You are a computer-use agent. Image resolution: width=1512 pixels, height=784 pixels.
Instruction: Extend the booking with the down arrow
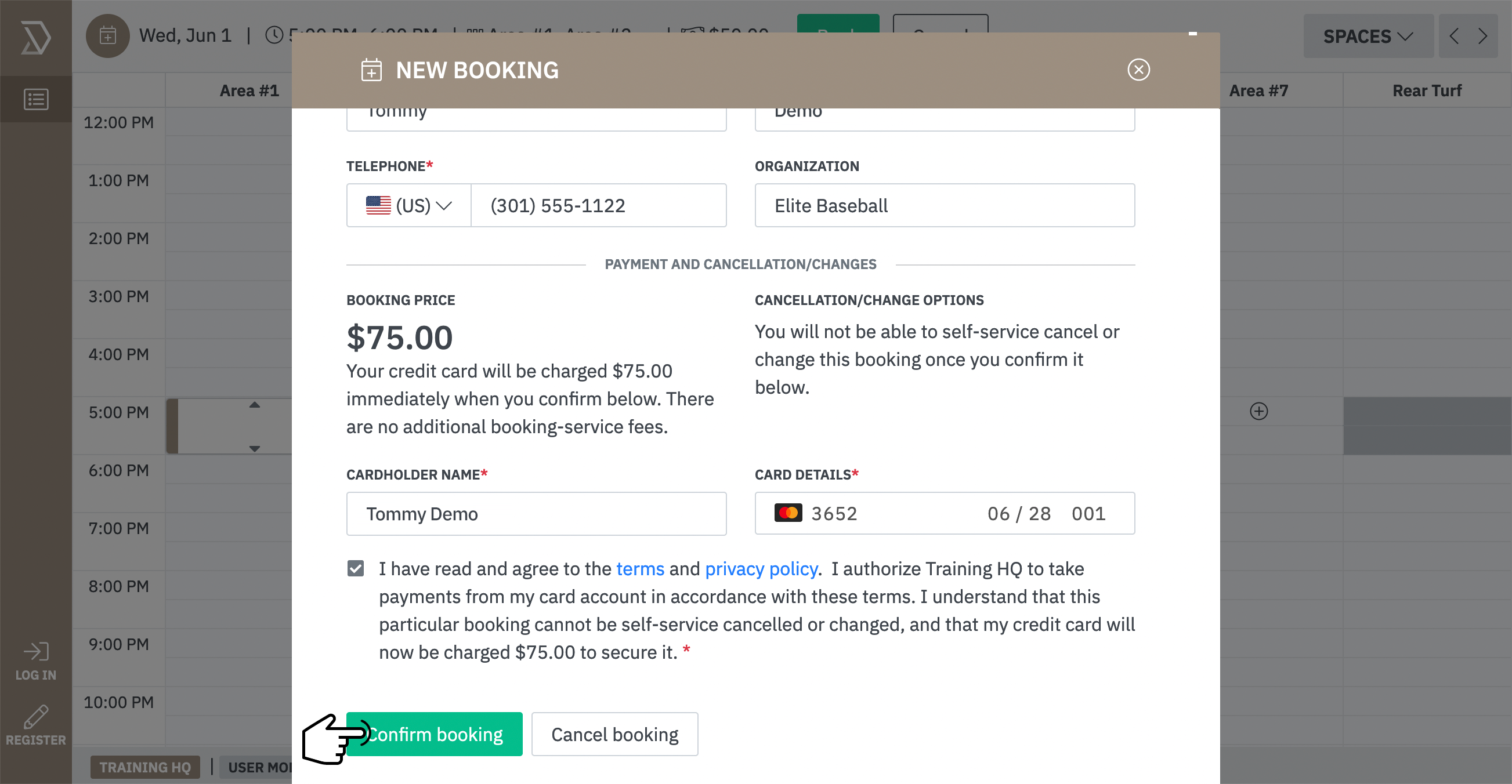254,448
